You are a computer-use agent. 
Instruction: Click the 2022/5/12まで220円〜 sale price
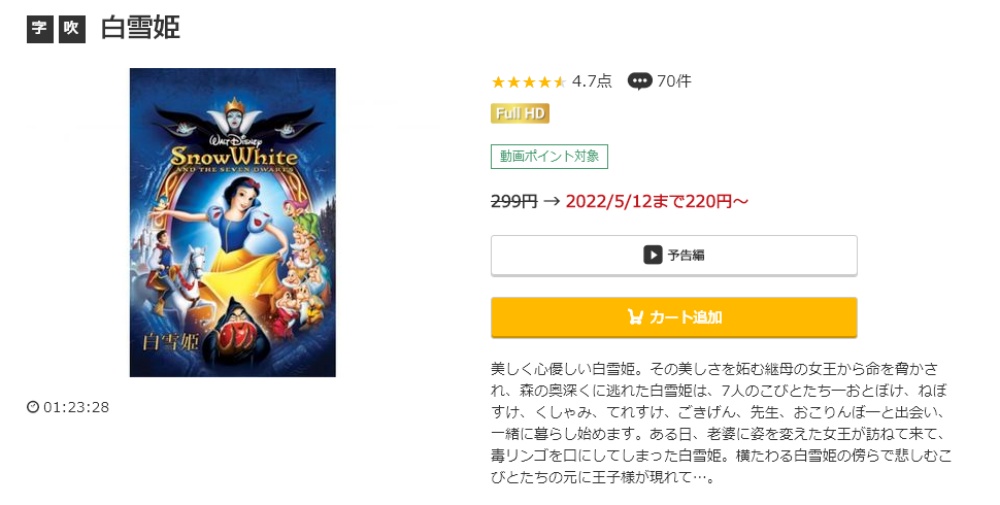point(657,201)
